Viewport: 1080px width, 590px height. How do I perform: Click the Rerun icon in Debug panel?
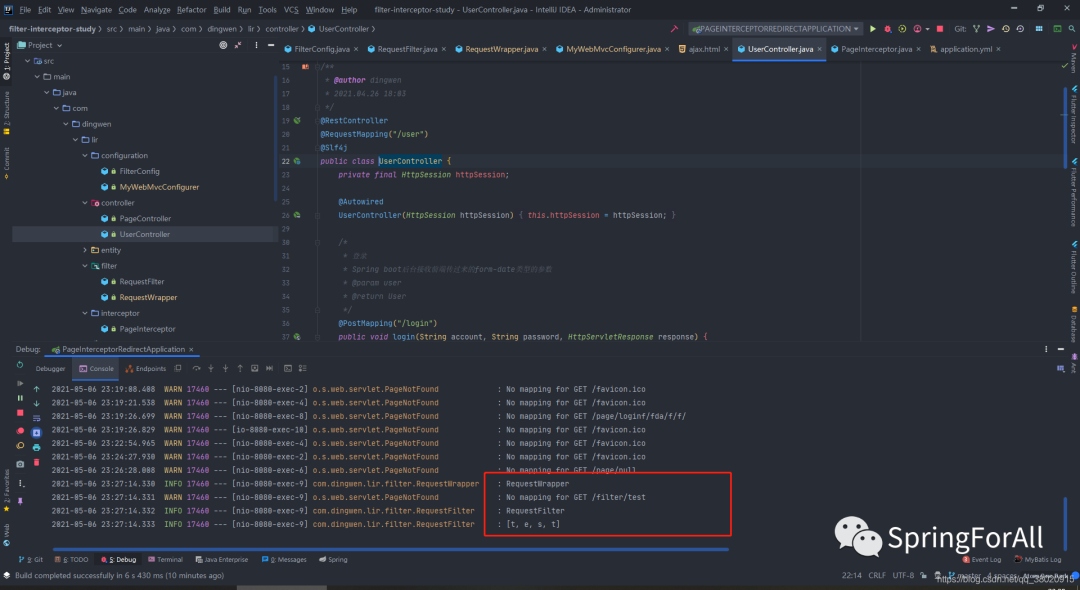(20, 365)
